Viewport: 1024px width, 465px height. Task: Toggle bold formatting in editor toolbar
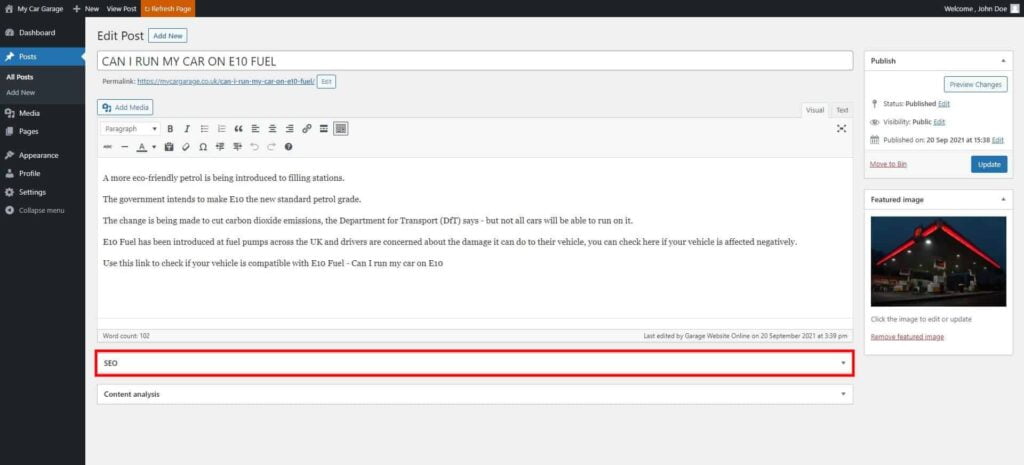(x=170, y=129)
